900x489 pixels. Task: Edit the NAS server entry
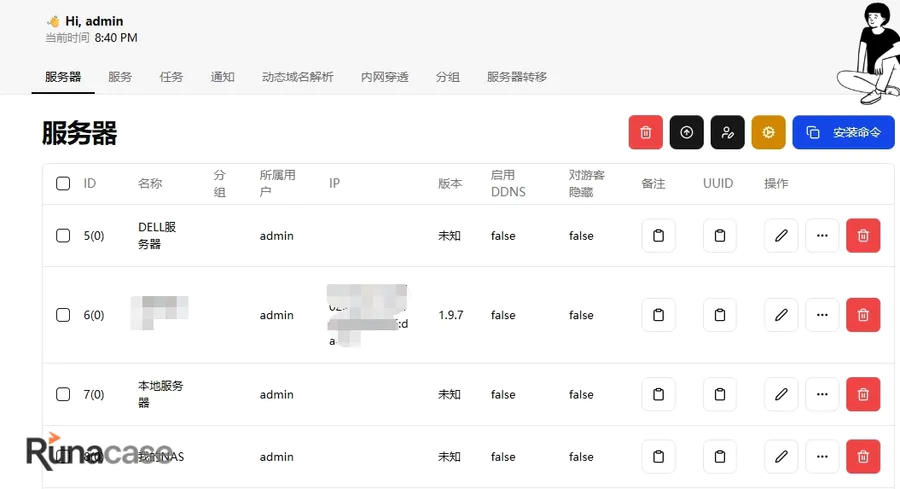(x=781, y=456)
